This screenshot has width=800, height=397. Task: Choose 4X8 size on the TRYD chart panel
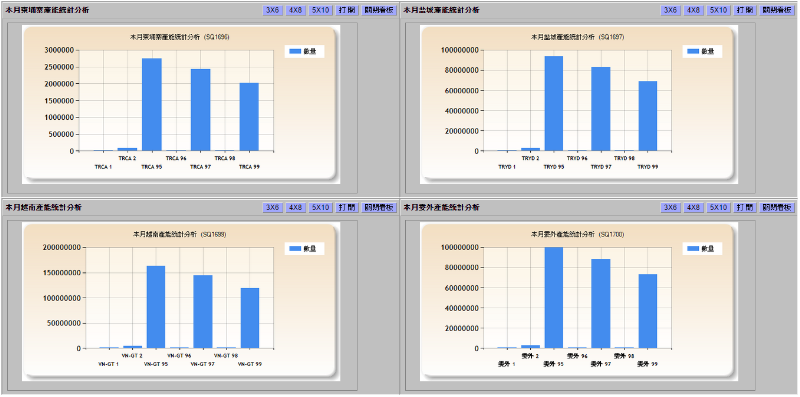693,10
